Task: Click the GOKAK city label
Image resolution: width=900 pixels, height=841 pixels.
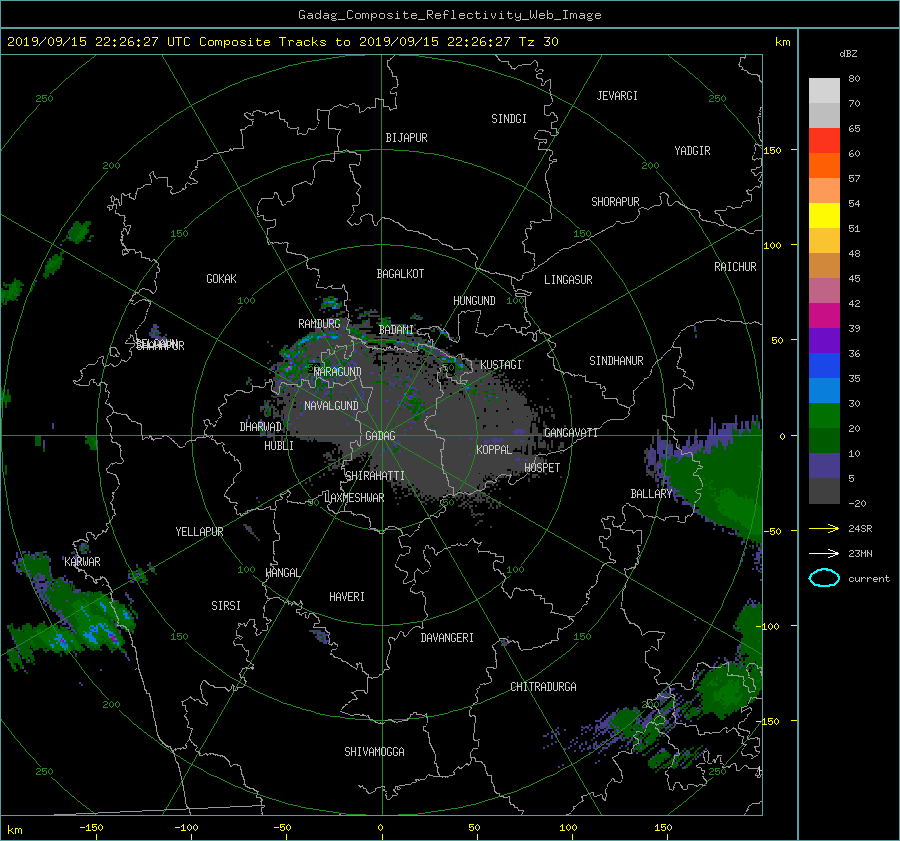Action: [x=221, y=279]
